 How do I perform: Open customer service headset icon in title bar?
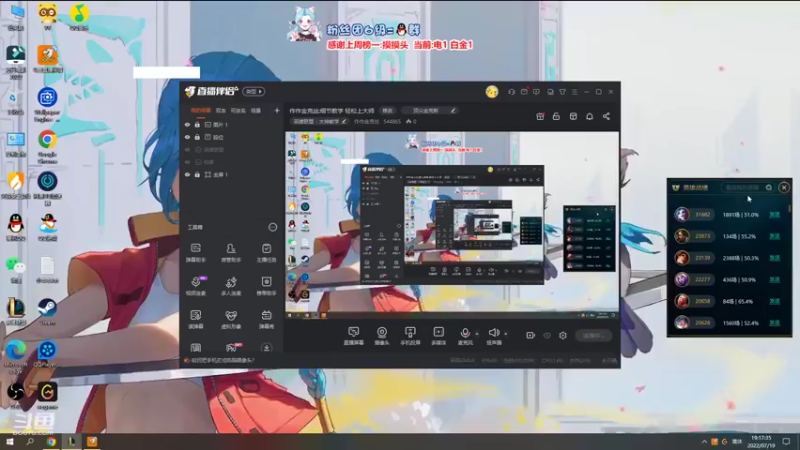511,92
